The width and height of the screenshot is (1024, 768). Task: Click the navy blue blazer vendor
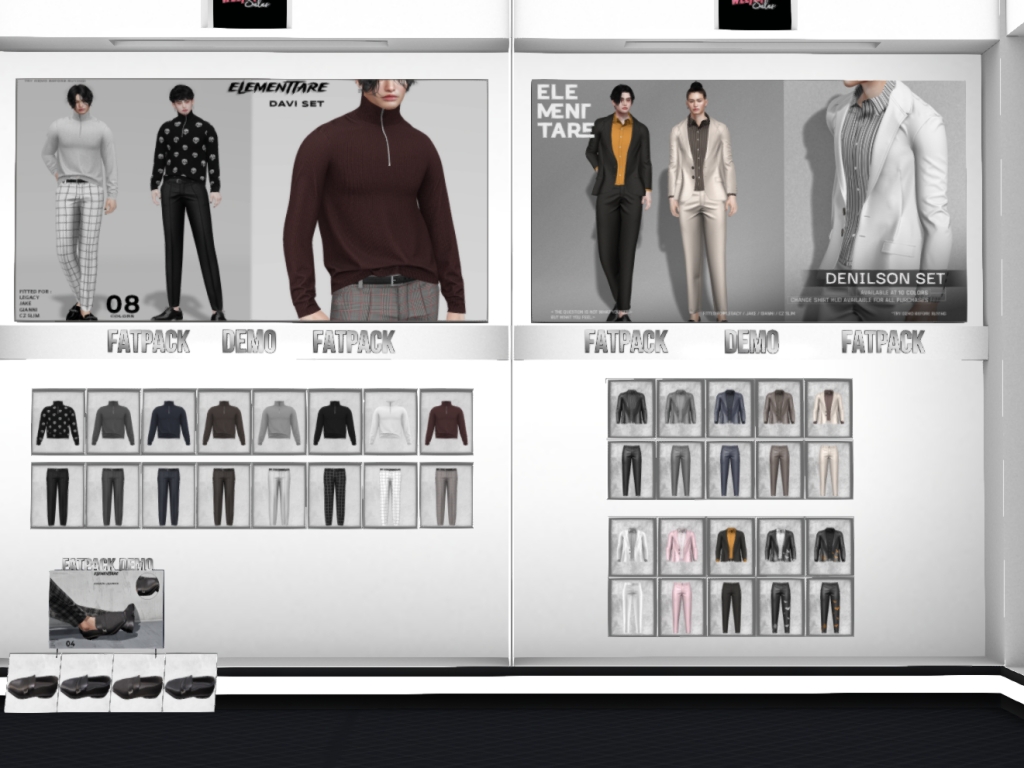[x=730, y=408]
